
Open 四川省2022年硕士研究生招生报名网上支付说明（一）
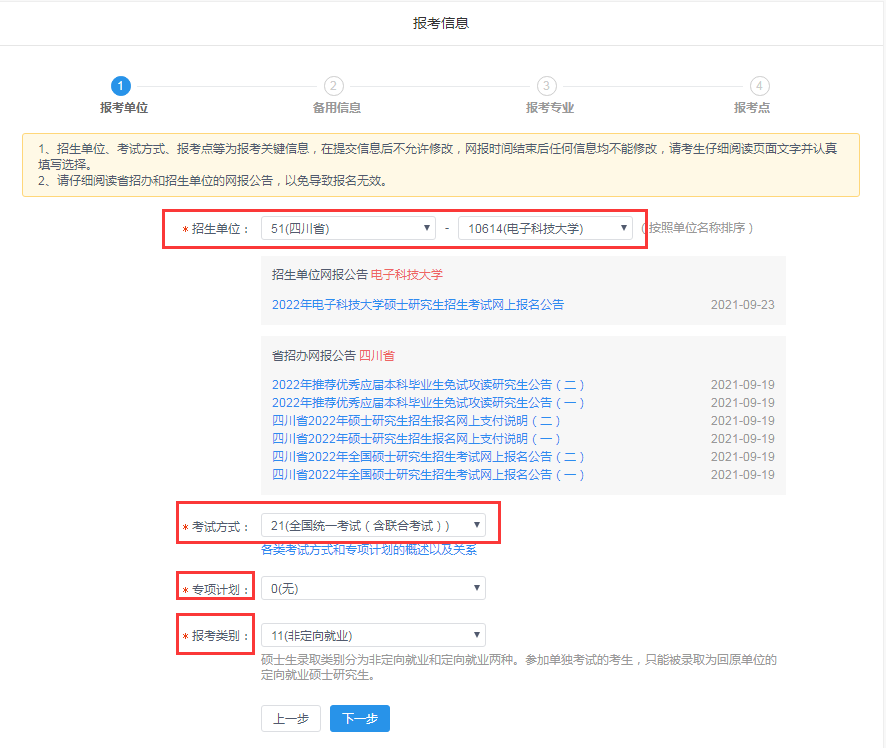coord(416,439)
